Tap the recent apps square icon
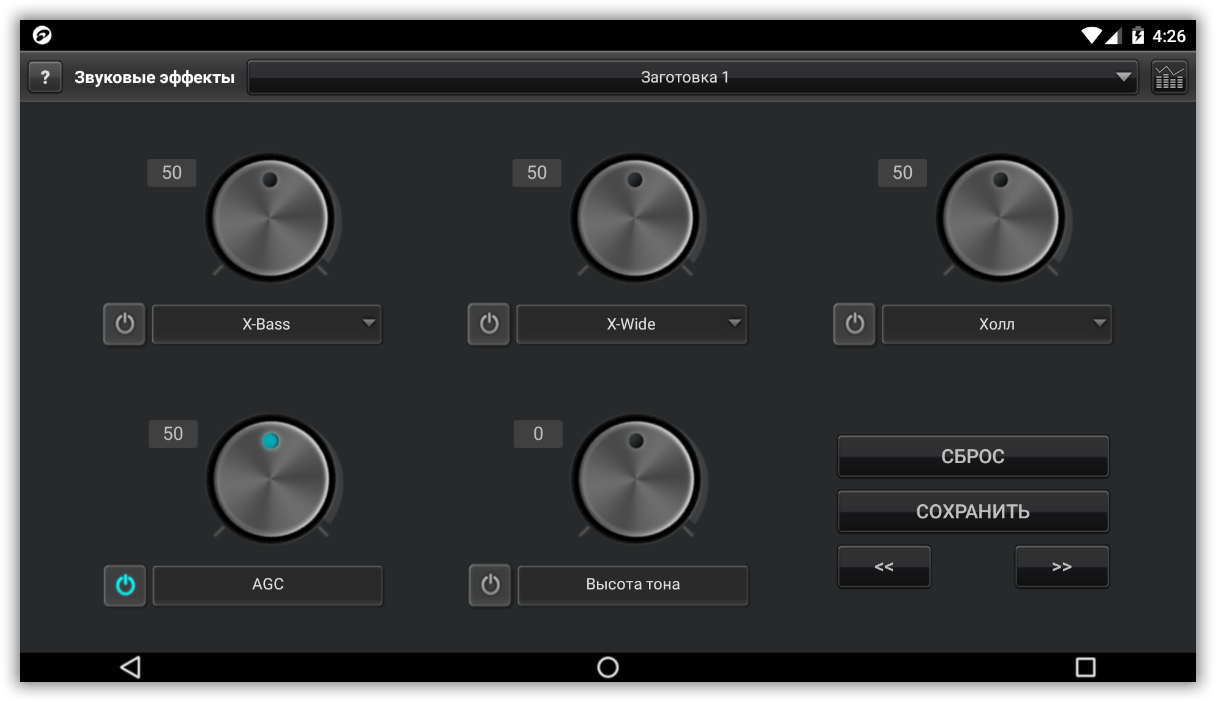1216x702 pixels. (x=1085, y=667)
